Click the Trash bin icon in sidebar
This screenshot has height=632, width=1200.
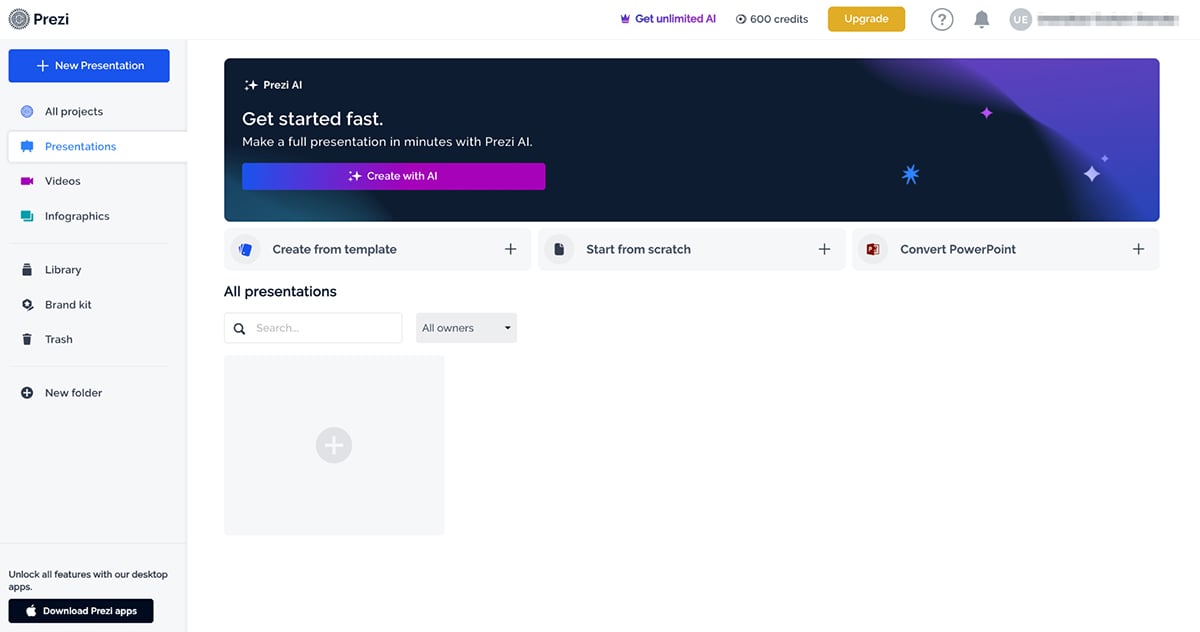pos(27,339)
